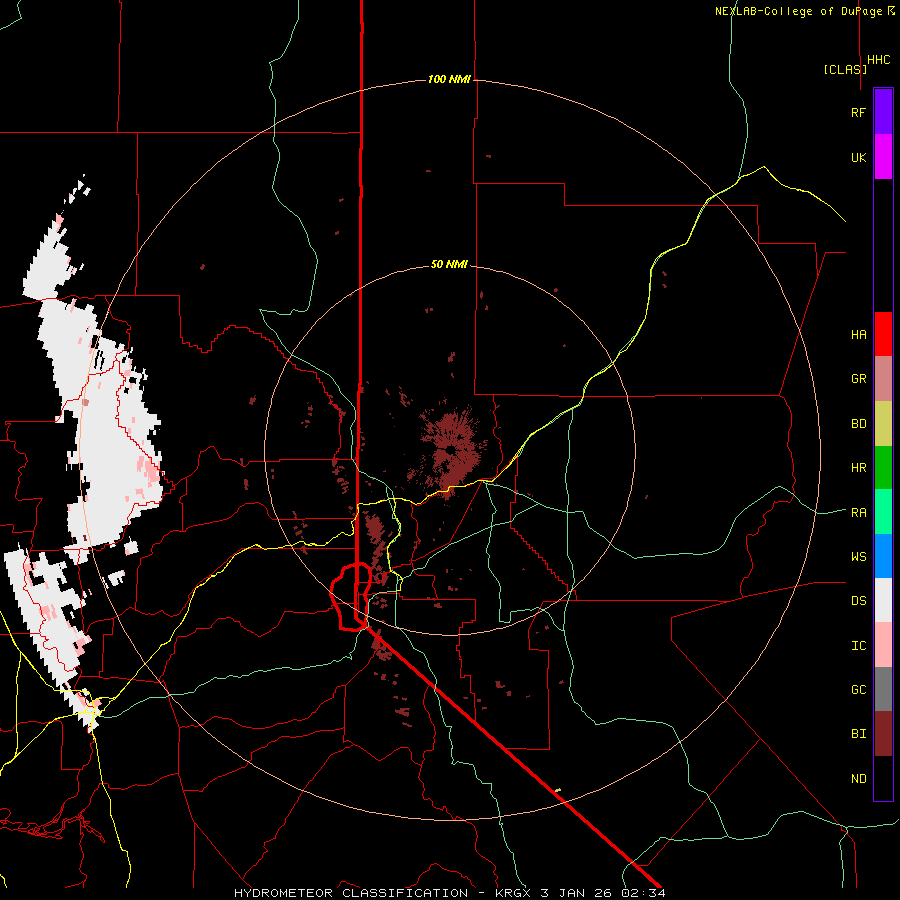Click the WS legend label

pos(858,557)
